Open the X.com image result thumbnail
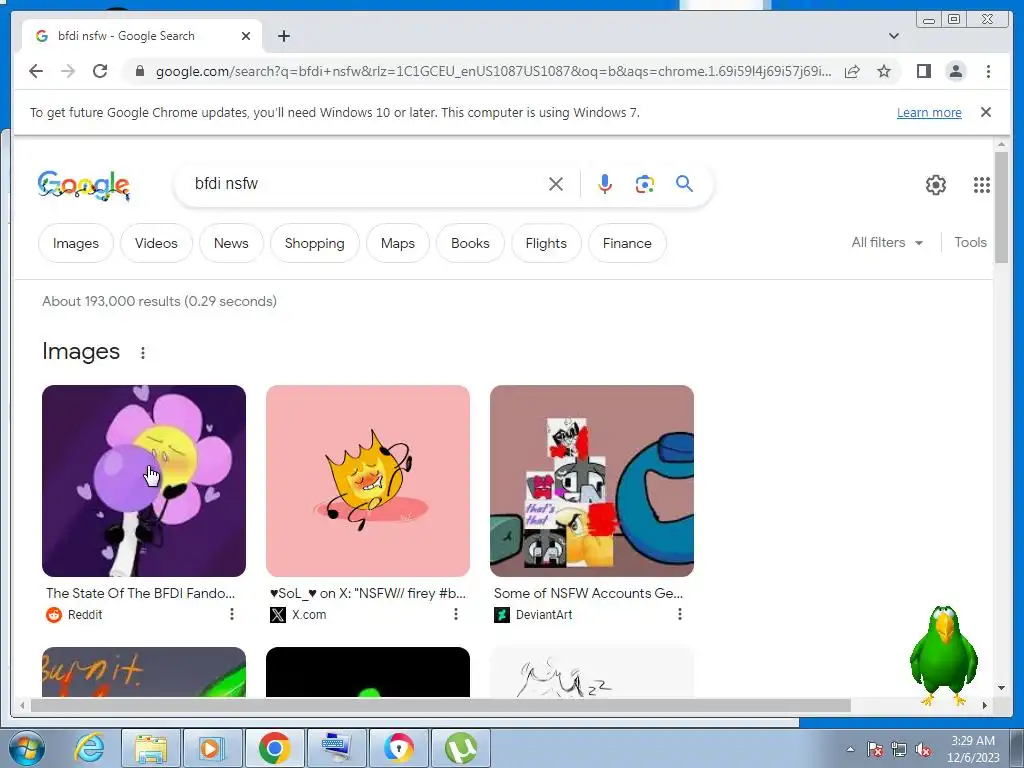This screenshot has width=1024, height=768. pos(368,481)
